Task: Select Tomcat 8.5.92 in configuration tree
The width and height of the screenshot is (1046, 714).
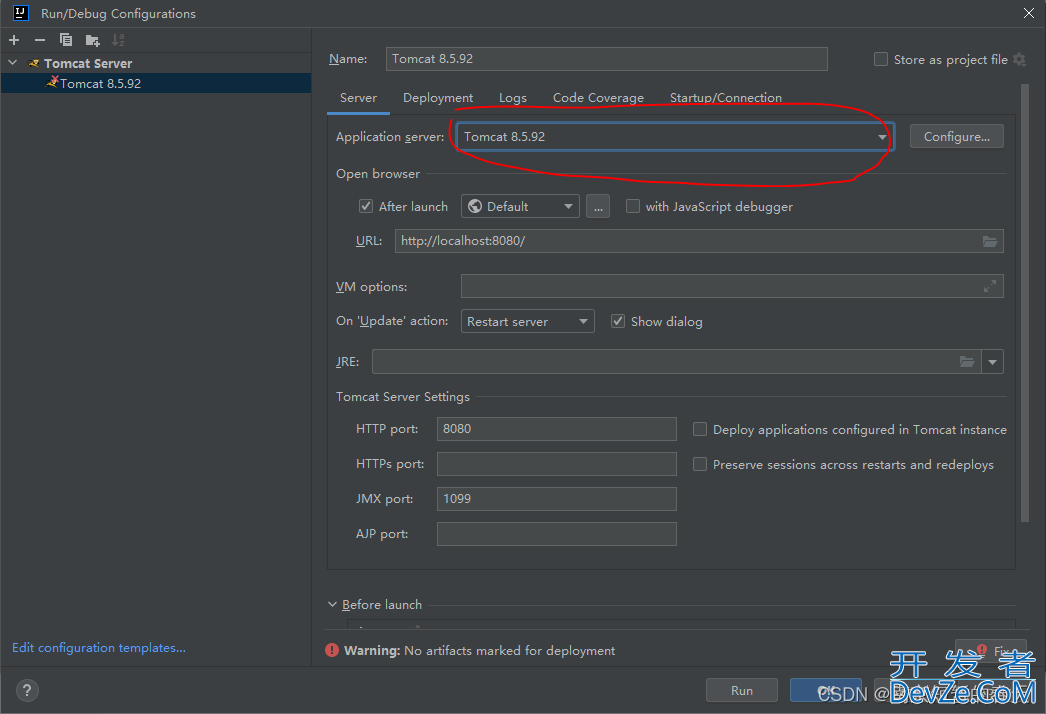Action: [x=156, y=83]
